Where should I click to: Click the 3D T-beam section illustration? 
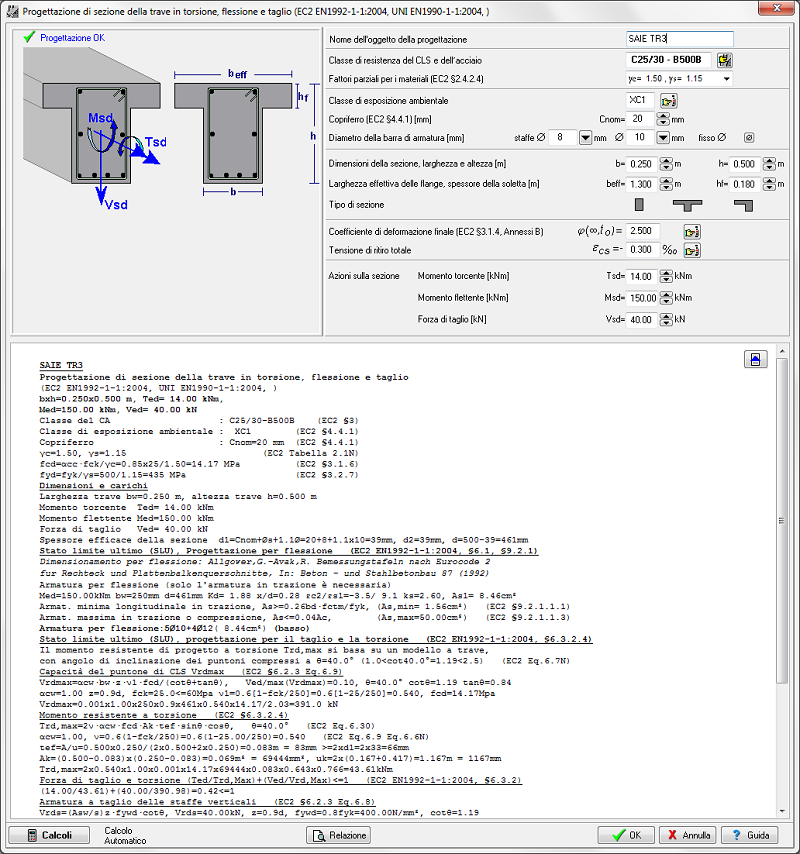tap(93, 128)
